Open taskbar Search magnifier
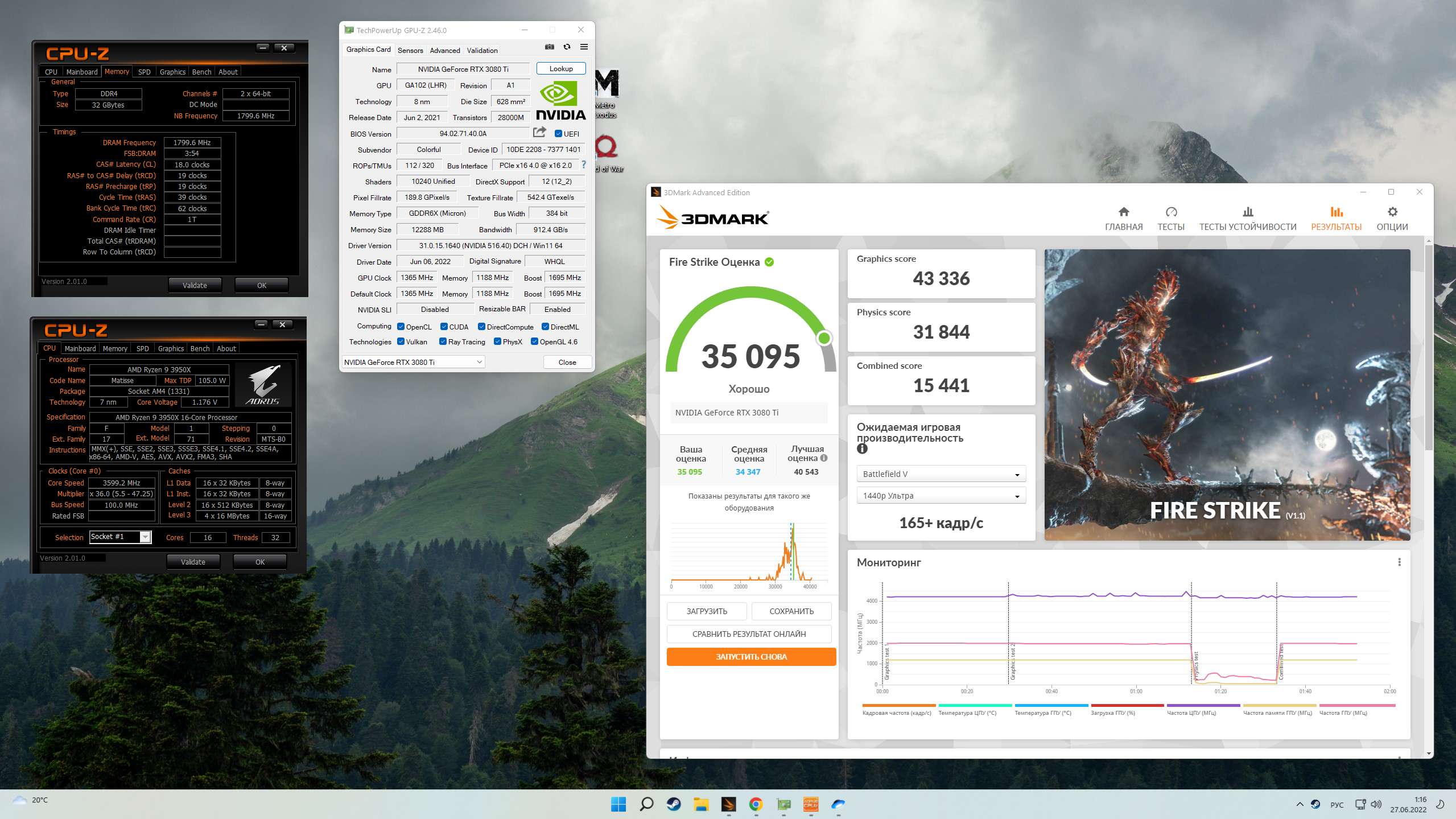The width and height of the screenshot is (1456, 819). pyautogui.click(x=646, y=804)
